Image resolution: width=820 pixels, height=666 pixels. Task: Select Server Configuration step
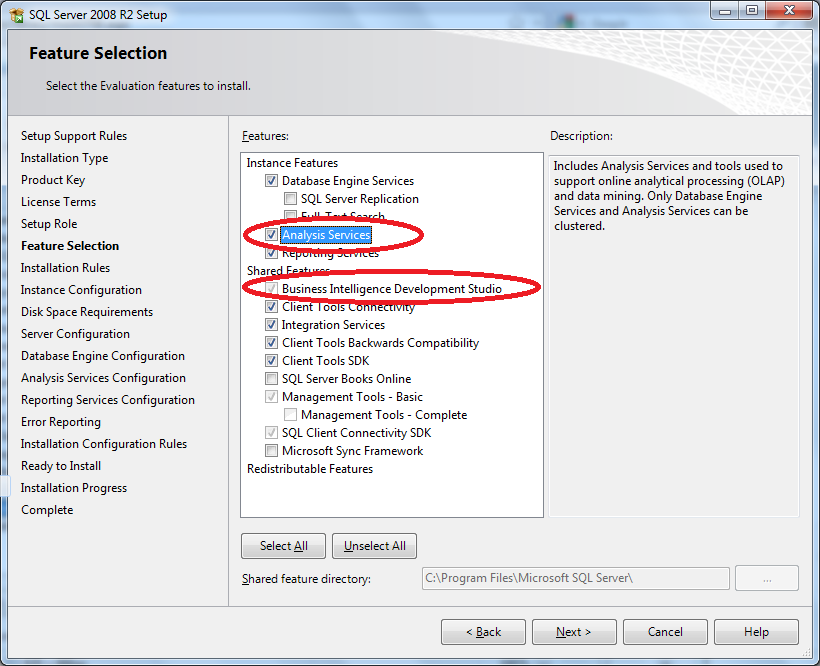pos(75,334)
